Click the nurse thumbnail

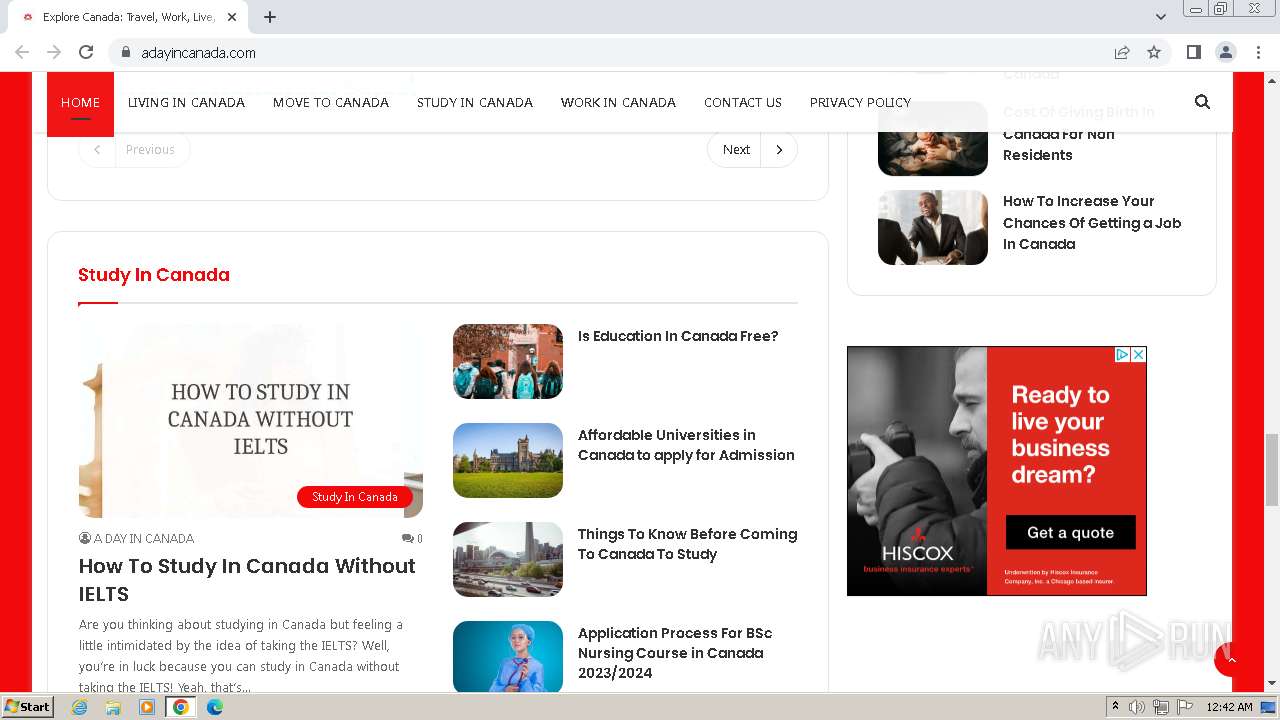[x=508, y=657]
